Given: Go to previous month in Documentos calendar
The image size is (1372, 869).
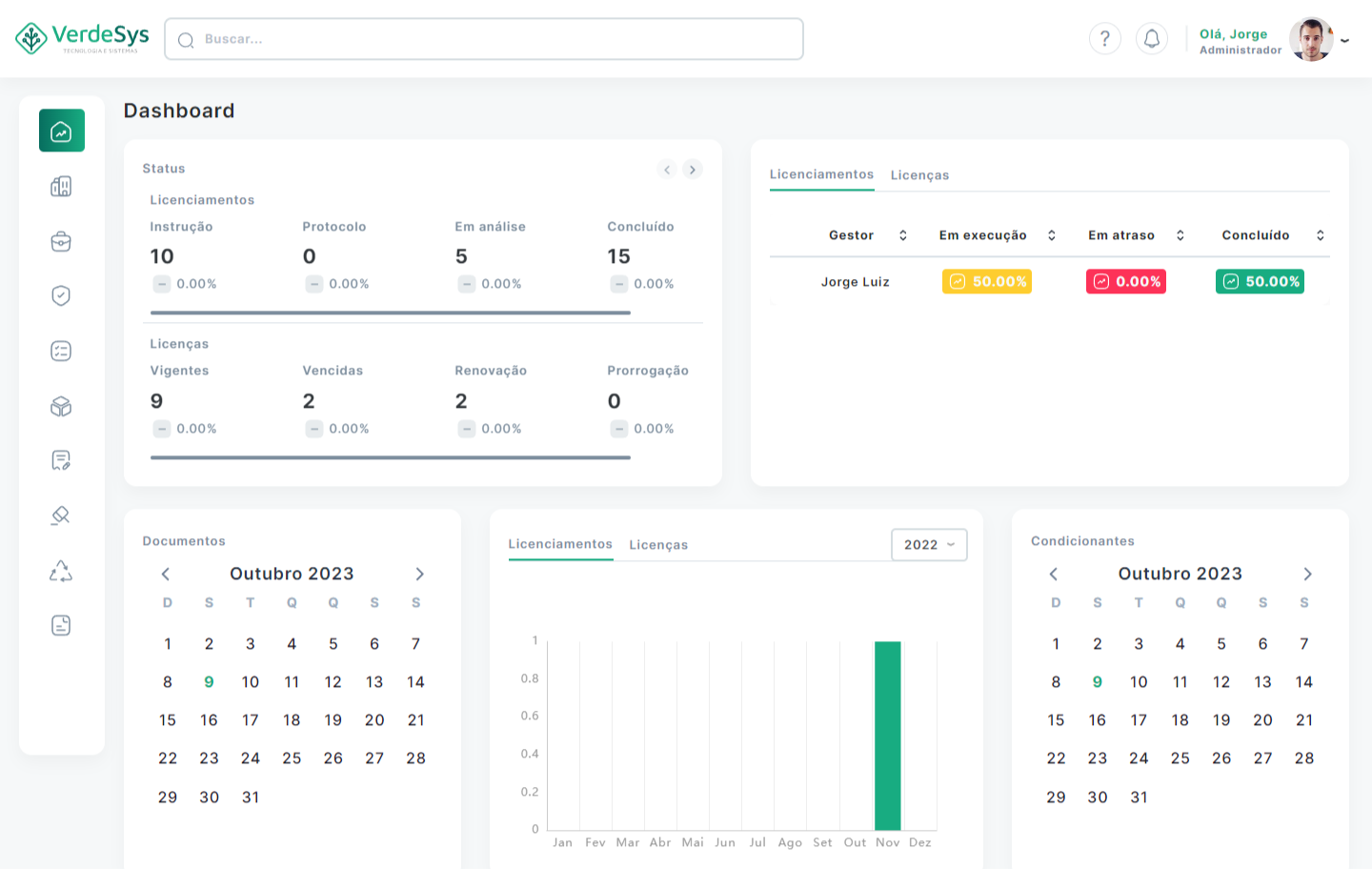Looking at the screenshot, I should click(166, 574).
